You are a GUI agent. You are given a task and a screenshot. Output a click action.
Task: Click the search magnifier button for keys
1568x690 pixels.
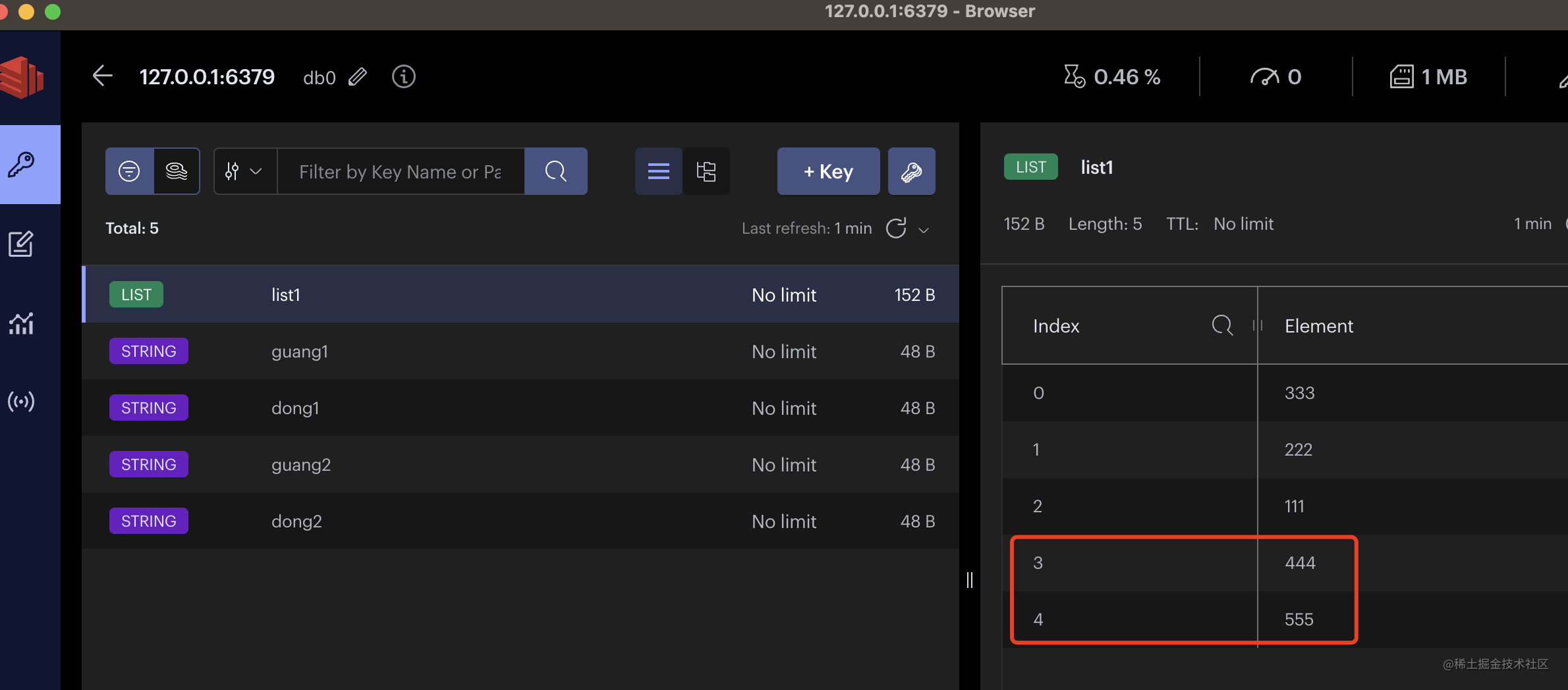[555, 171]
